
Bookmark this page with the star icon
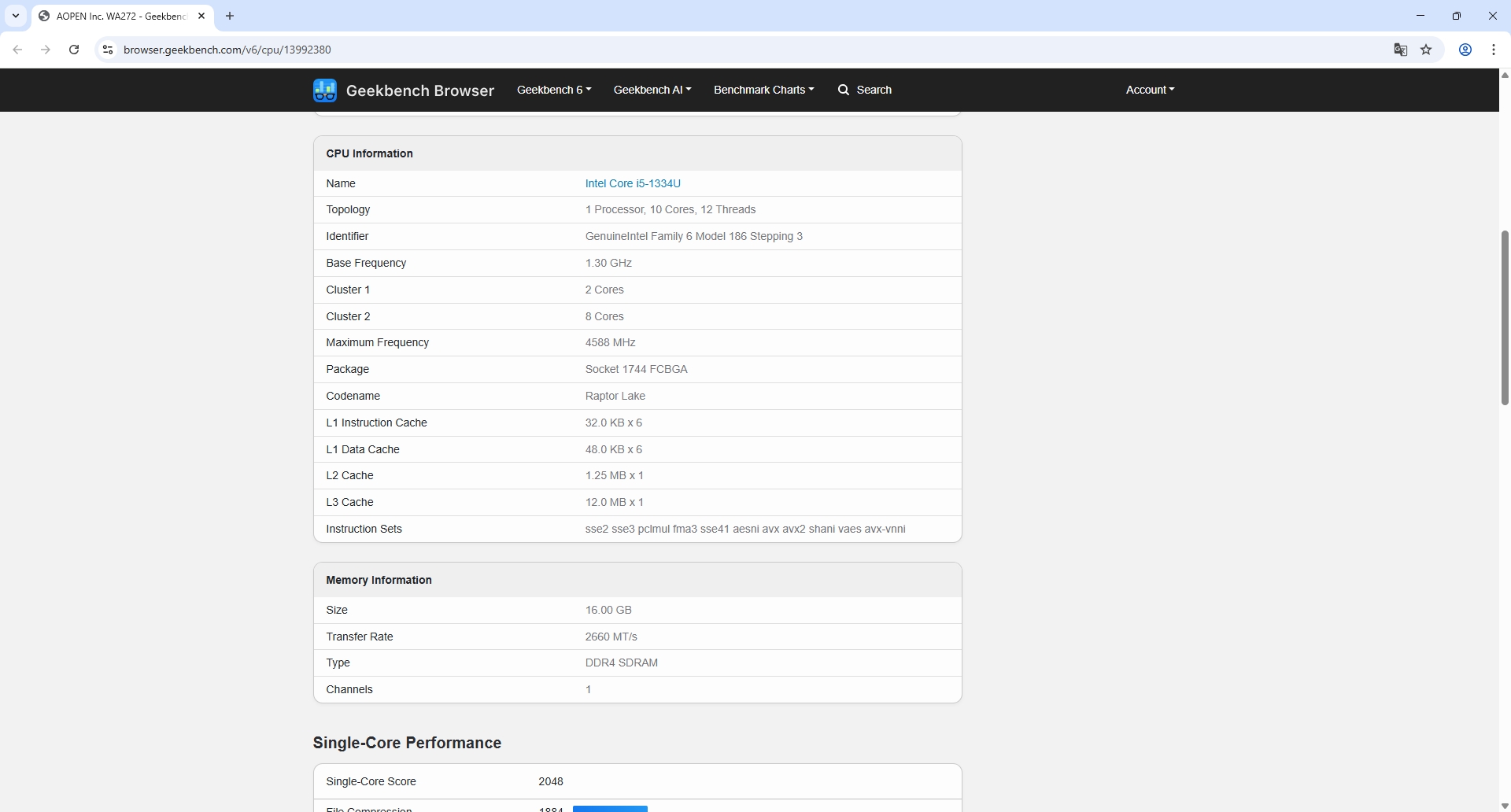click(1427, 50)
